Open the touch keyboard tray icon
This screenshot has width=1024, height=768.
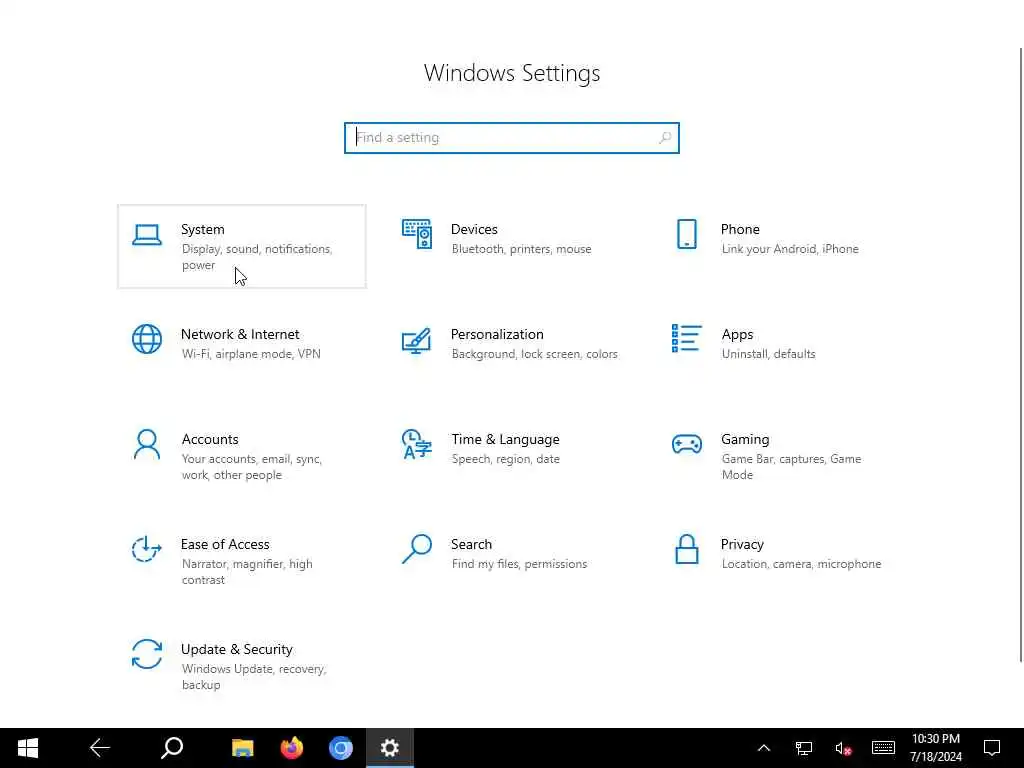pos(883,748)
